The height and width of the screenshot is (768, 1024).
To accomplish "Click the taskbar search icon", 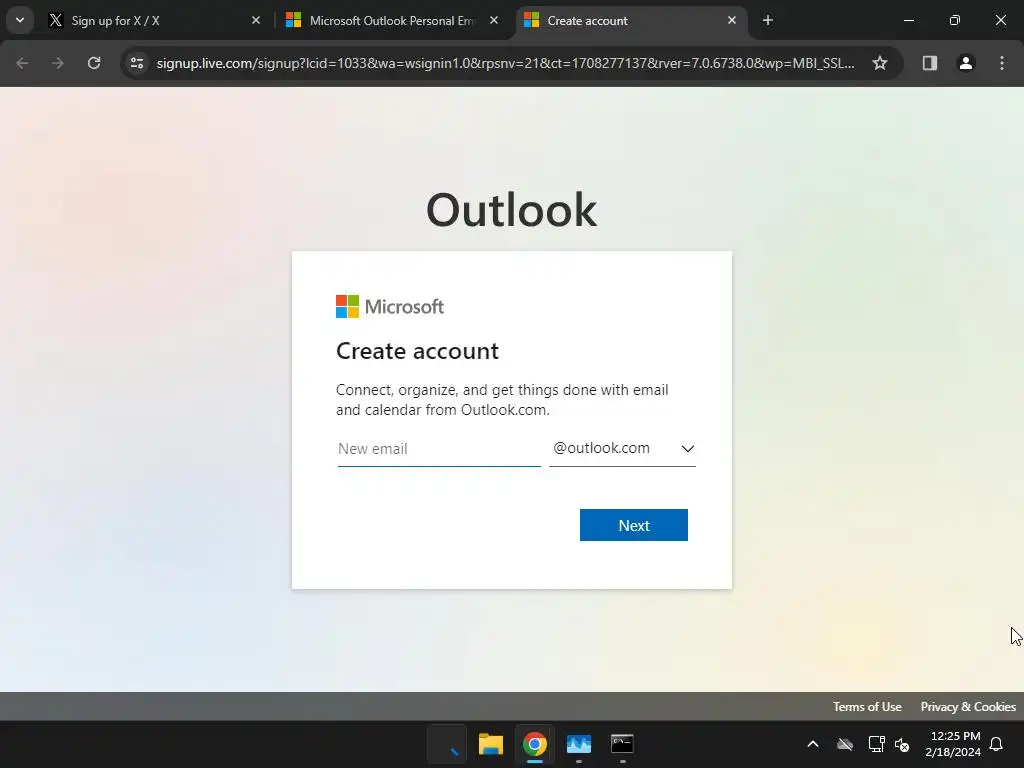I will tap(447, 744).
